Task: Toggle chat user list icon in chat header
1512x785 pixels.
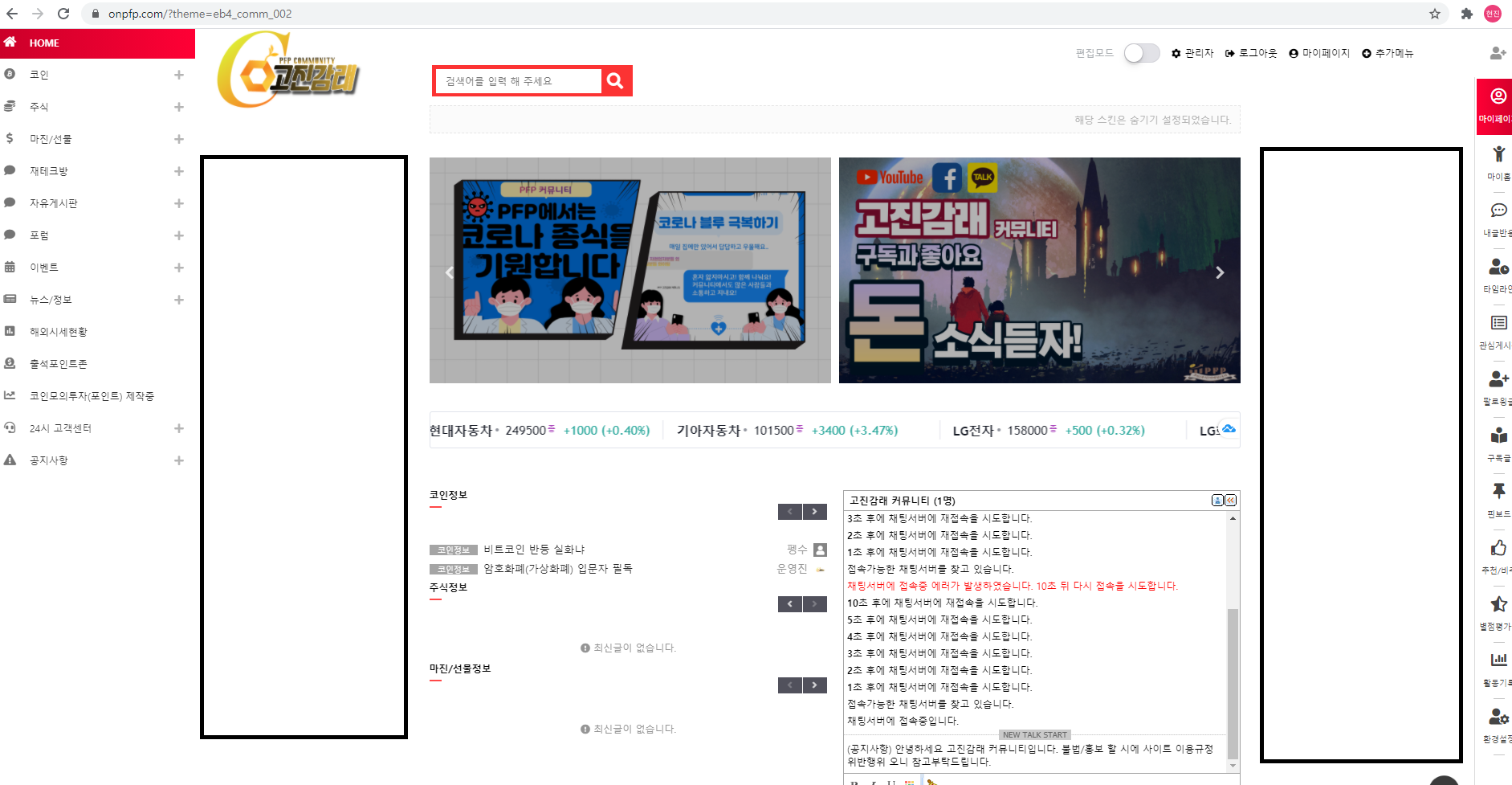Action: click(1217, 501)
